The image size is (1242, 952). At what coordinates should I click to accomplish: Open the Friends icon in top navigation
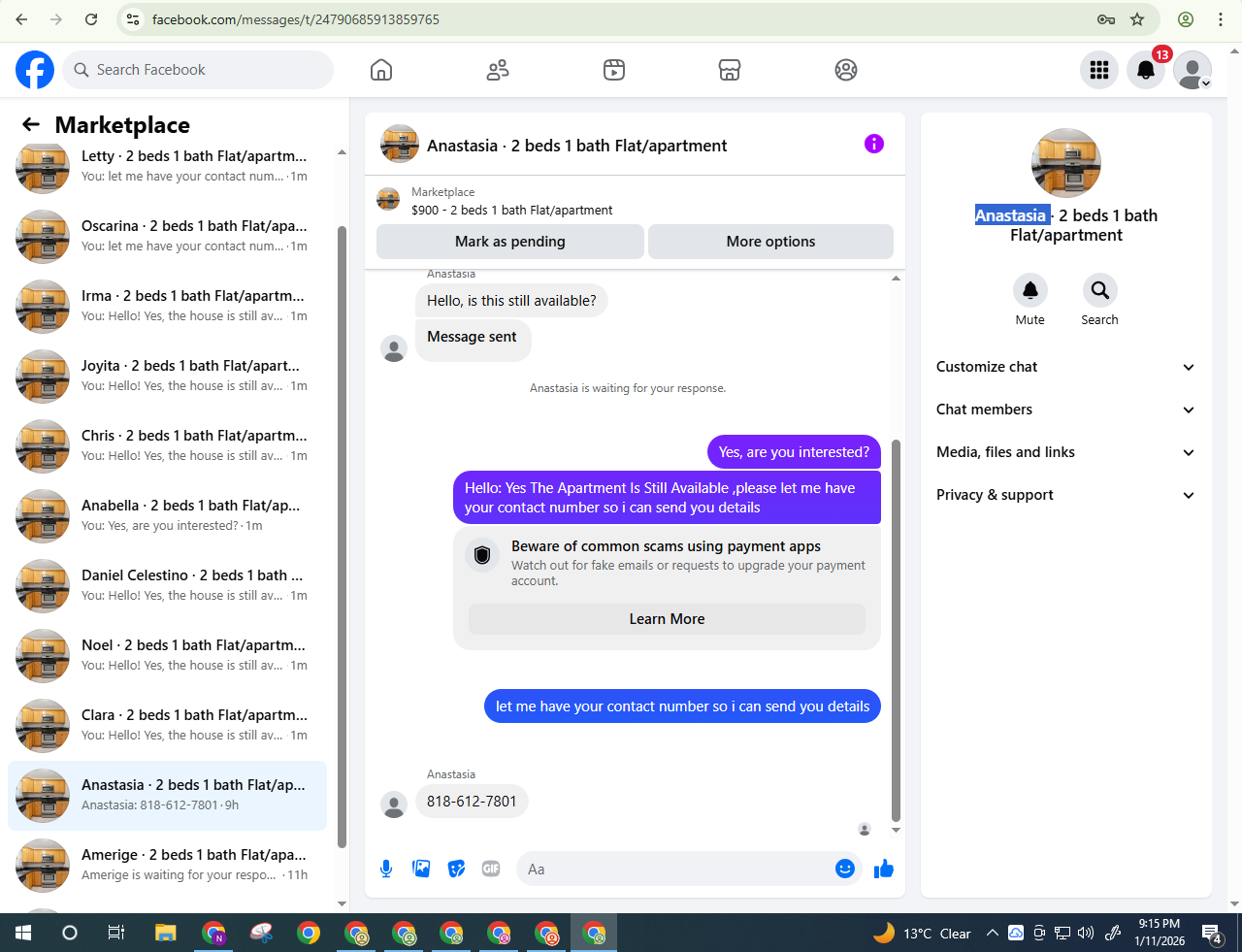(x=498, y=70)
